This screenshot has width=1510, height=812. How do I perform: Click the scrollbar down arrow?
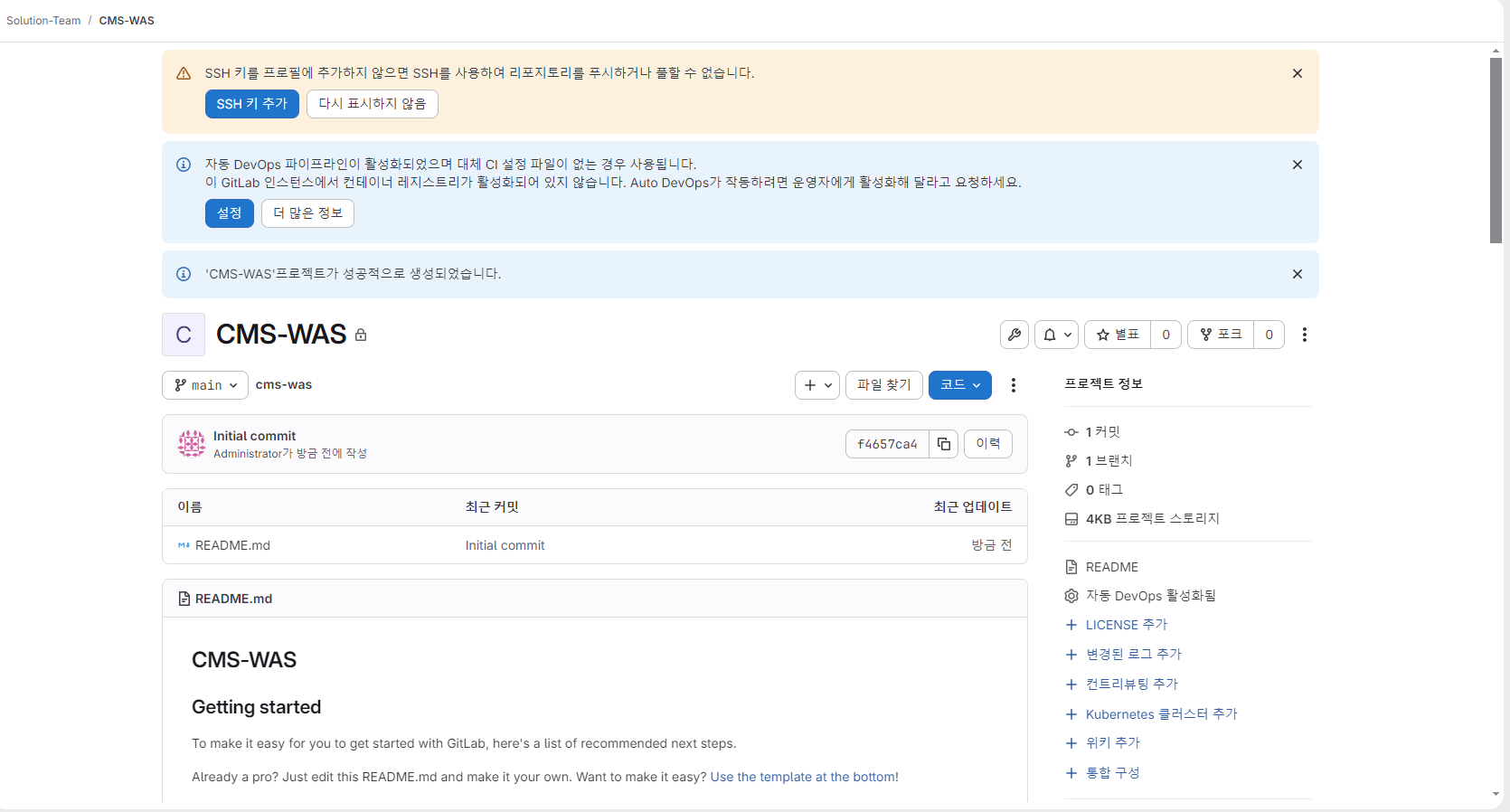click(1496, 794)
